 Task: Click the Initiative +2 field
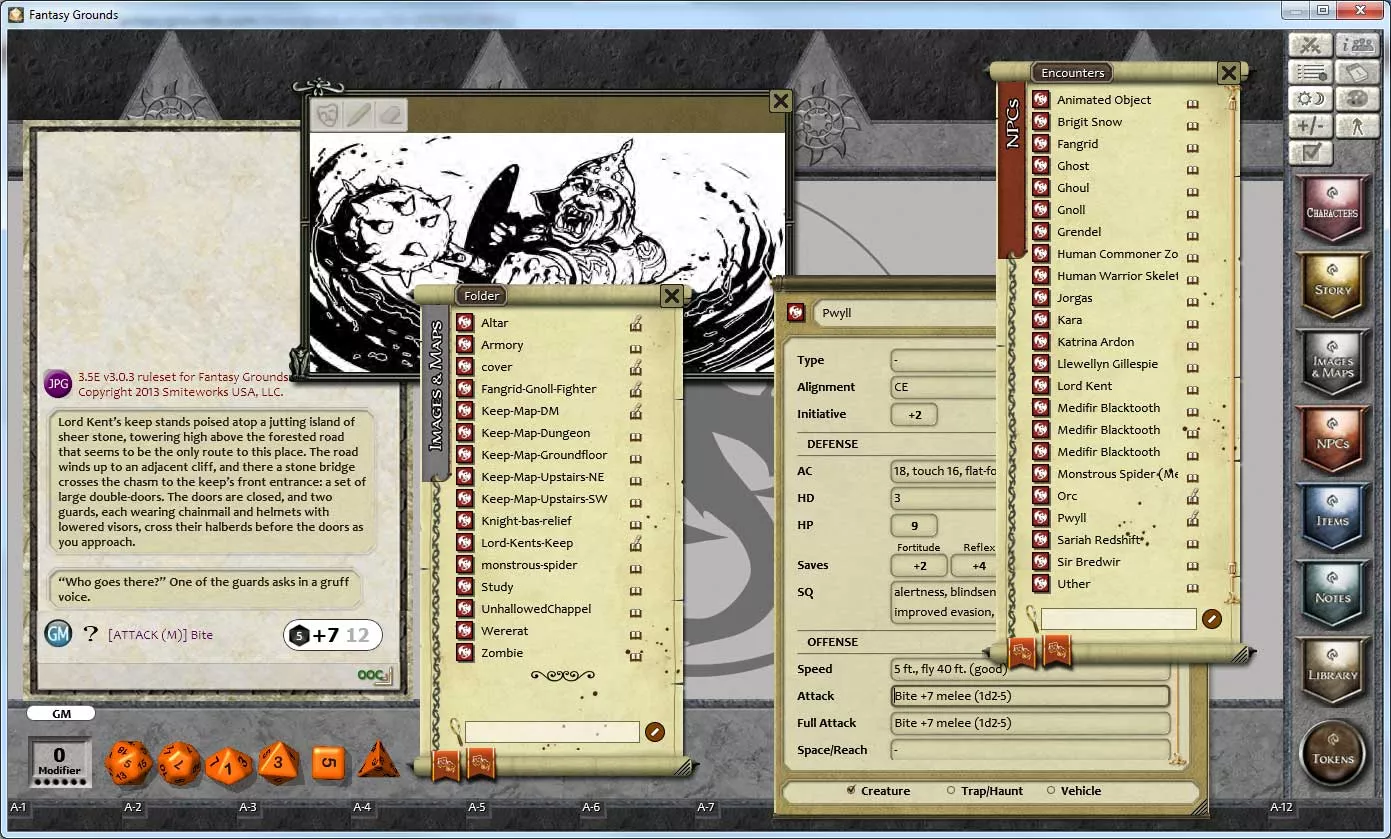click(915, 414)
